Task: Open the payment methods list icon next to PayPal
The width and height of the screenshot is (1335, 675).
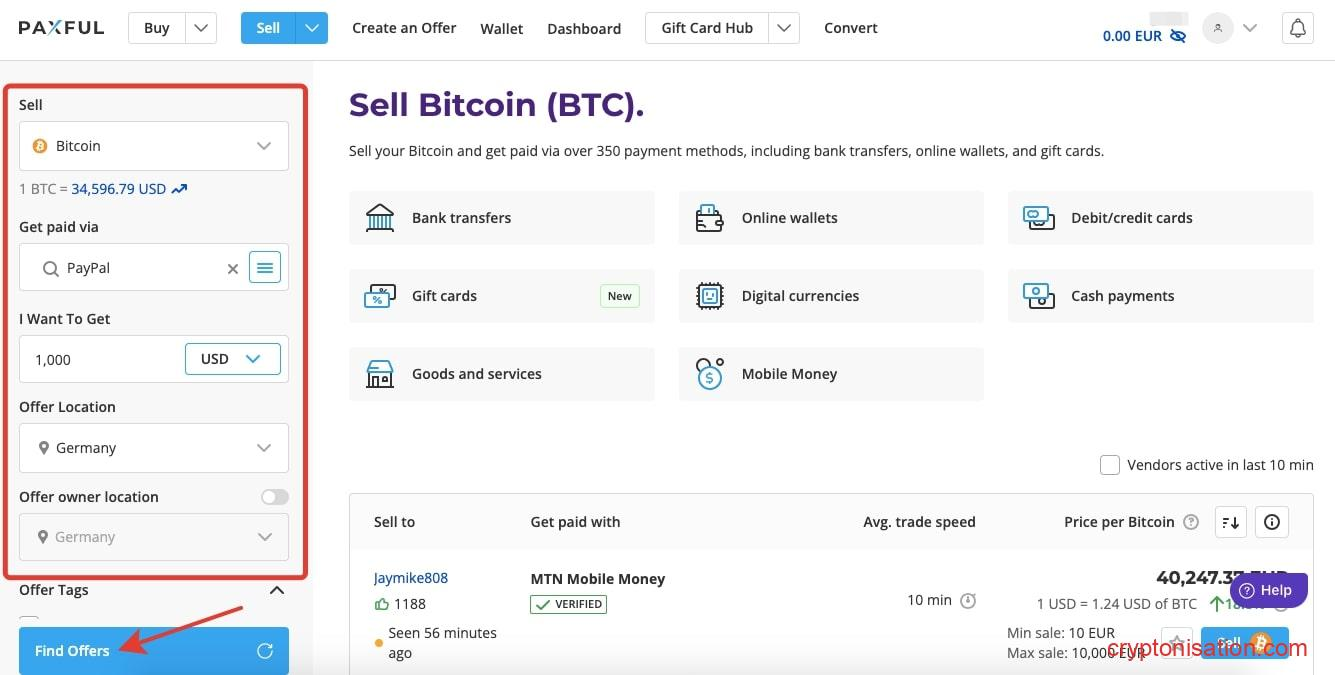Action: 264,267
